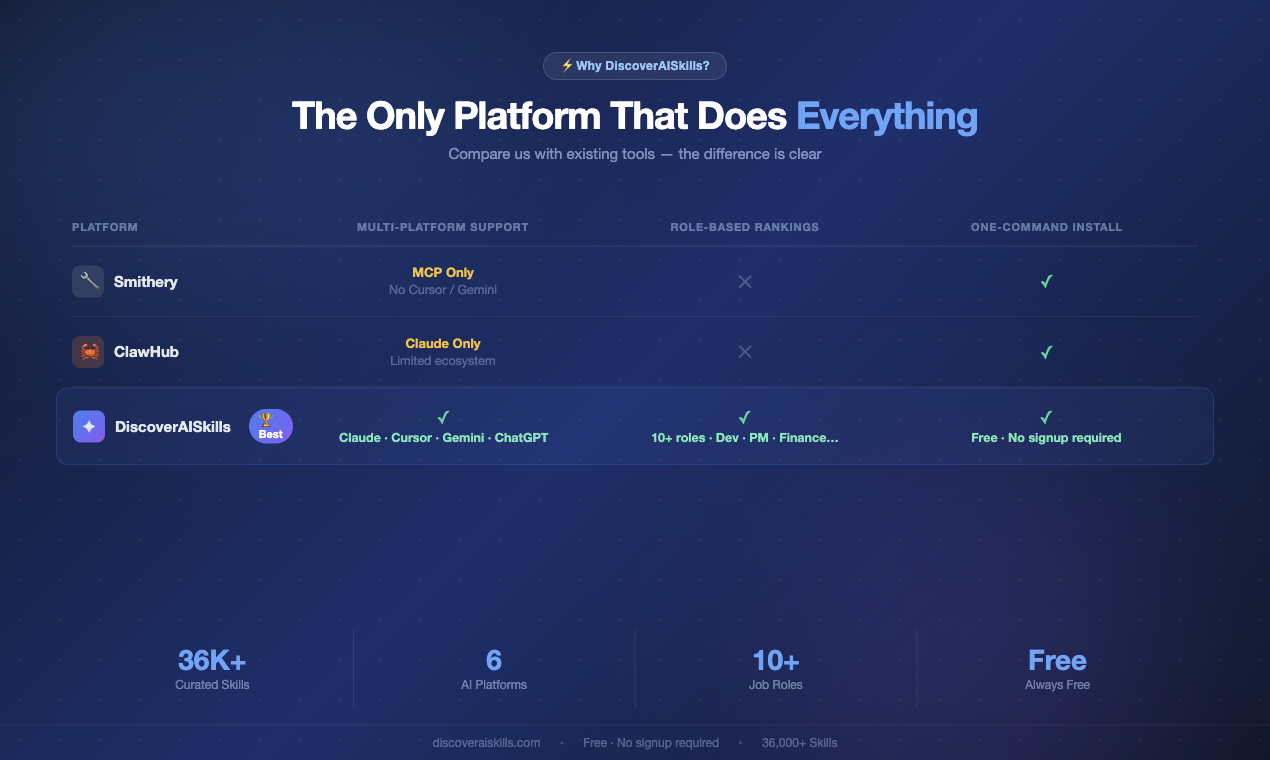Screen dimensions: 1270x760
Task: Click Claude · Cursor · Gemini · ChatGPT text
Action: click(x=444, y=438)
